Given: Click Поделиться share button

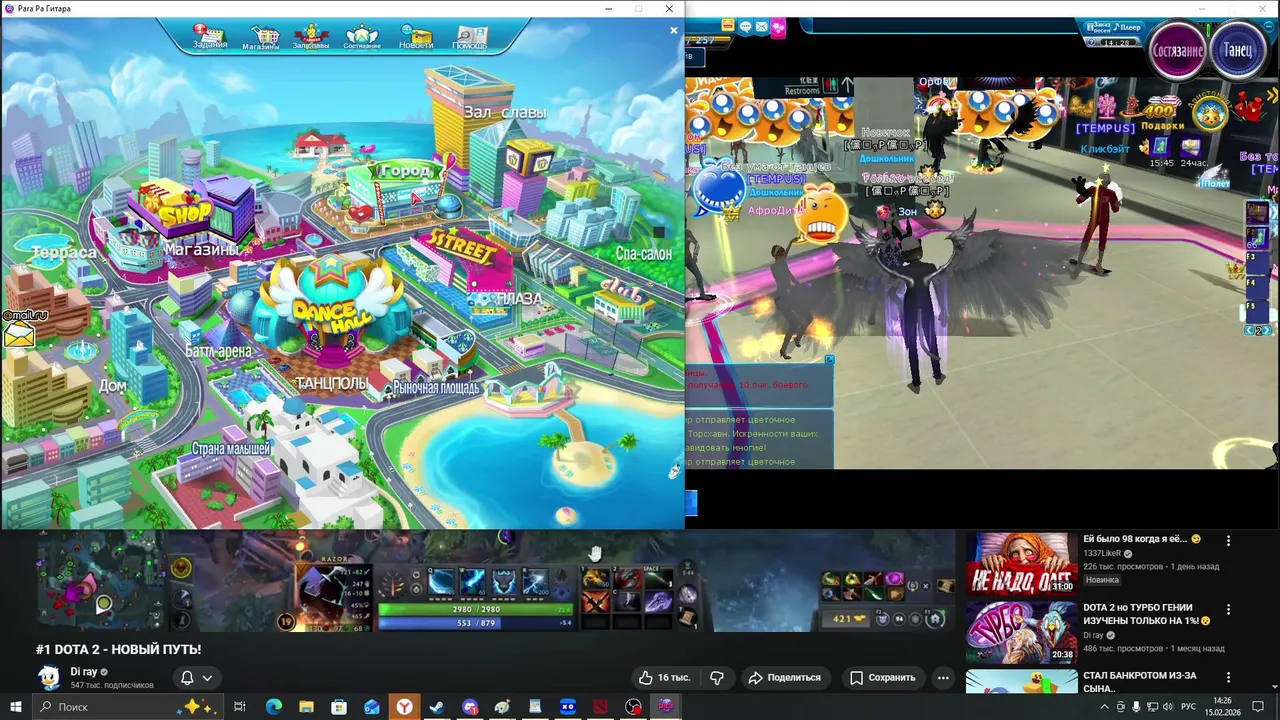Looking at the screenshot, I should coord(784,677).
